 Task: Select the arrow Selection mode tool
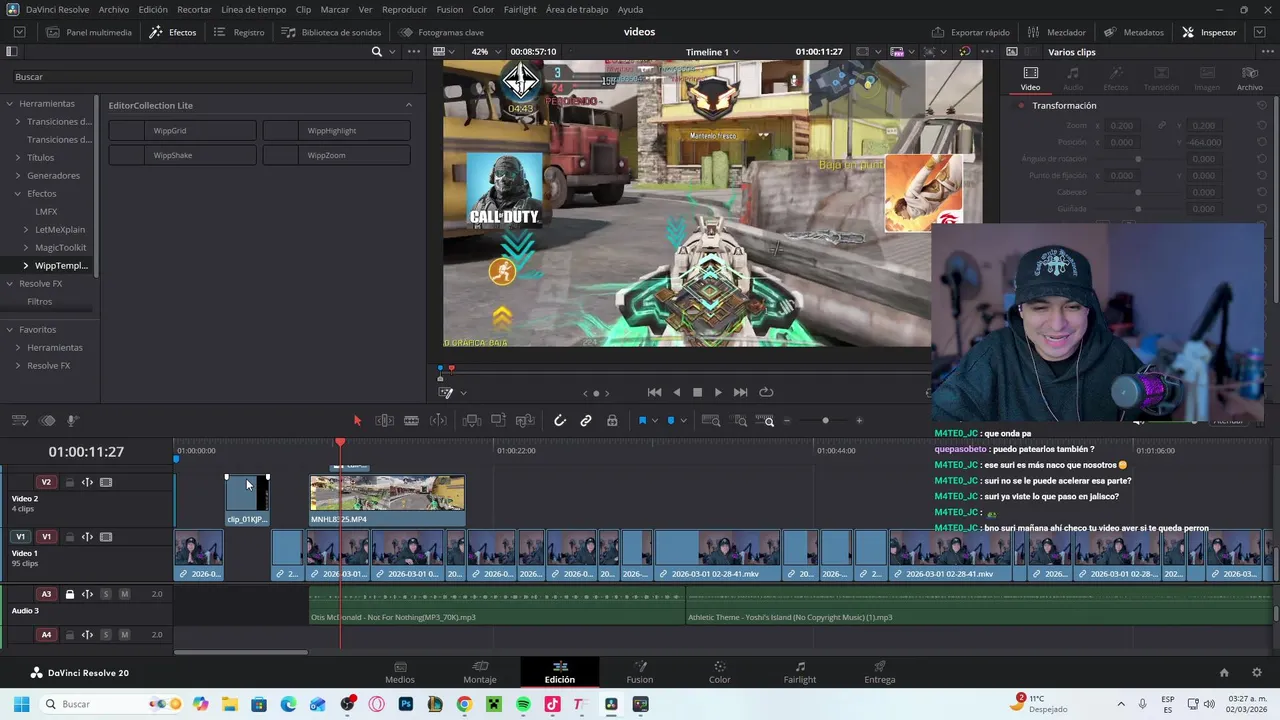(357, 421)
